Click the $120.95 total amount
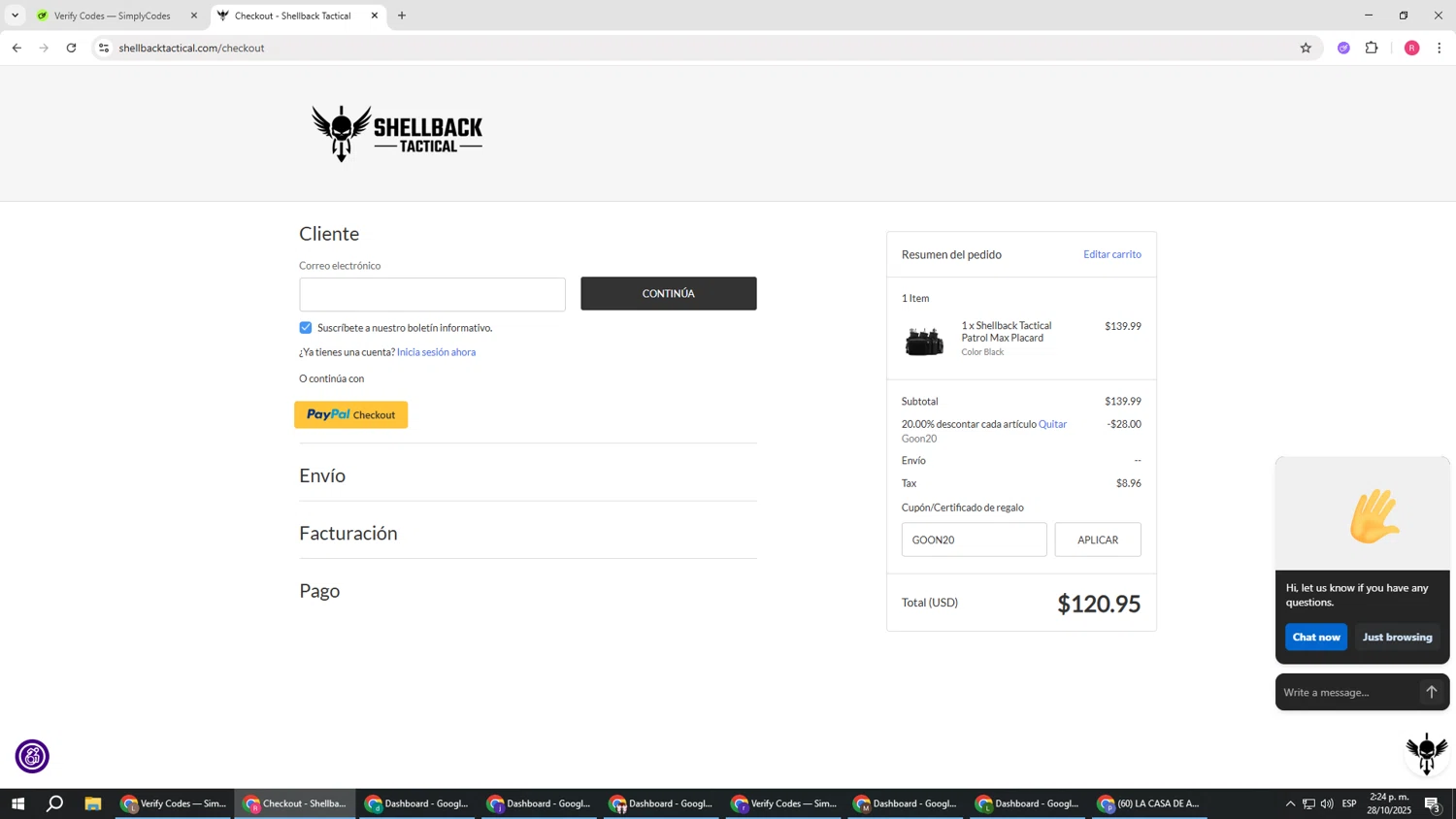 coord(1099,604)
